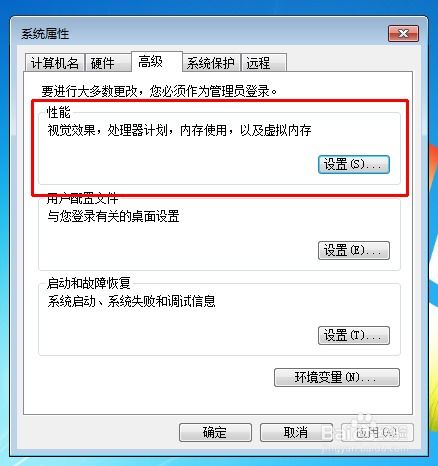Click the administrator login notice text

[159, 91]
